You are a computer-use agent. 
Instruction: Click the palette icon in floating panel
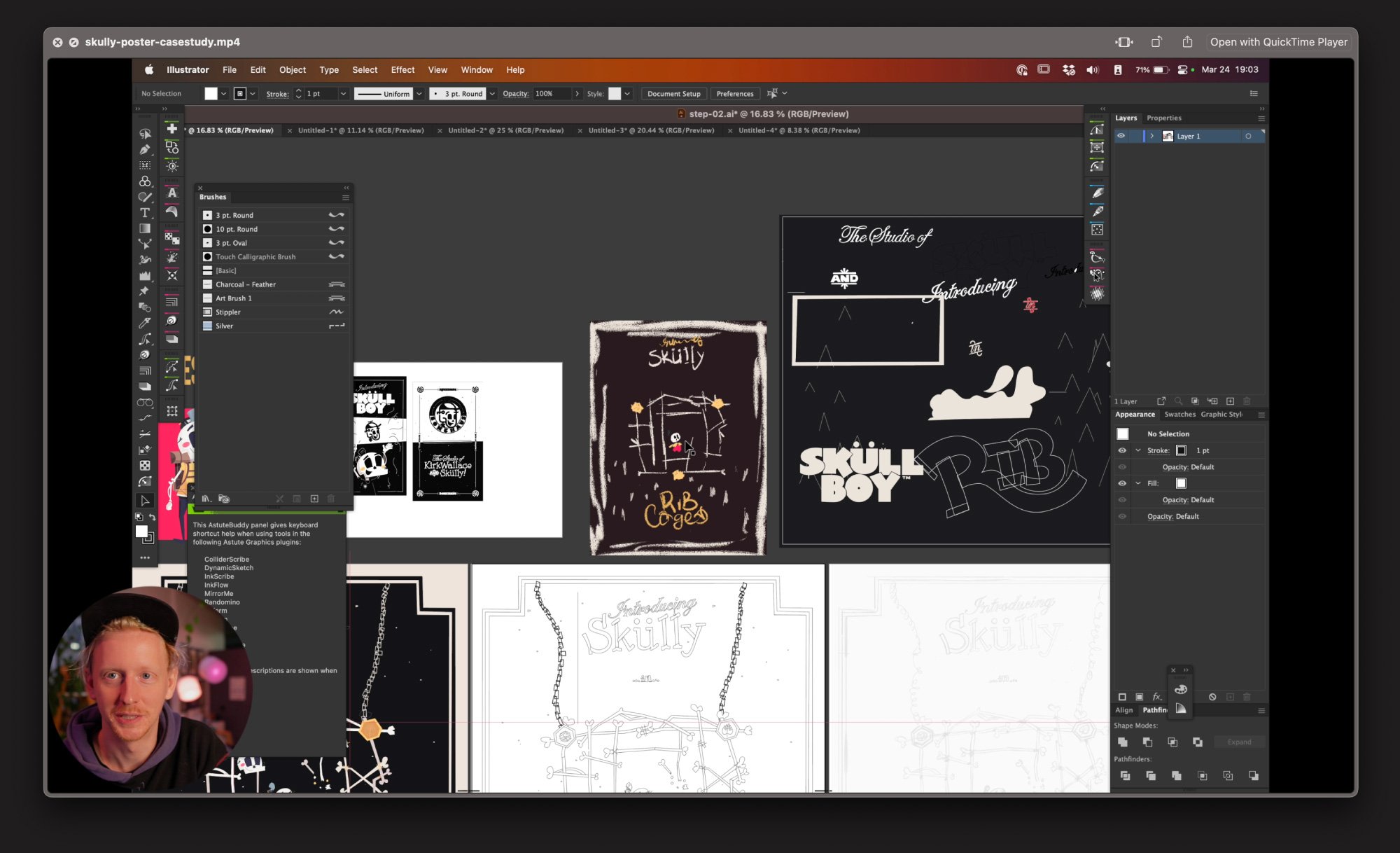pos(1181,689)
